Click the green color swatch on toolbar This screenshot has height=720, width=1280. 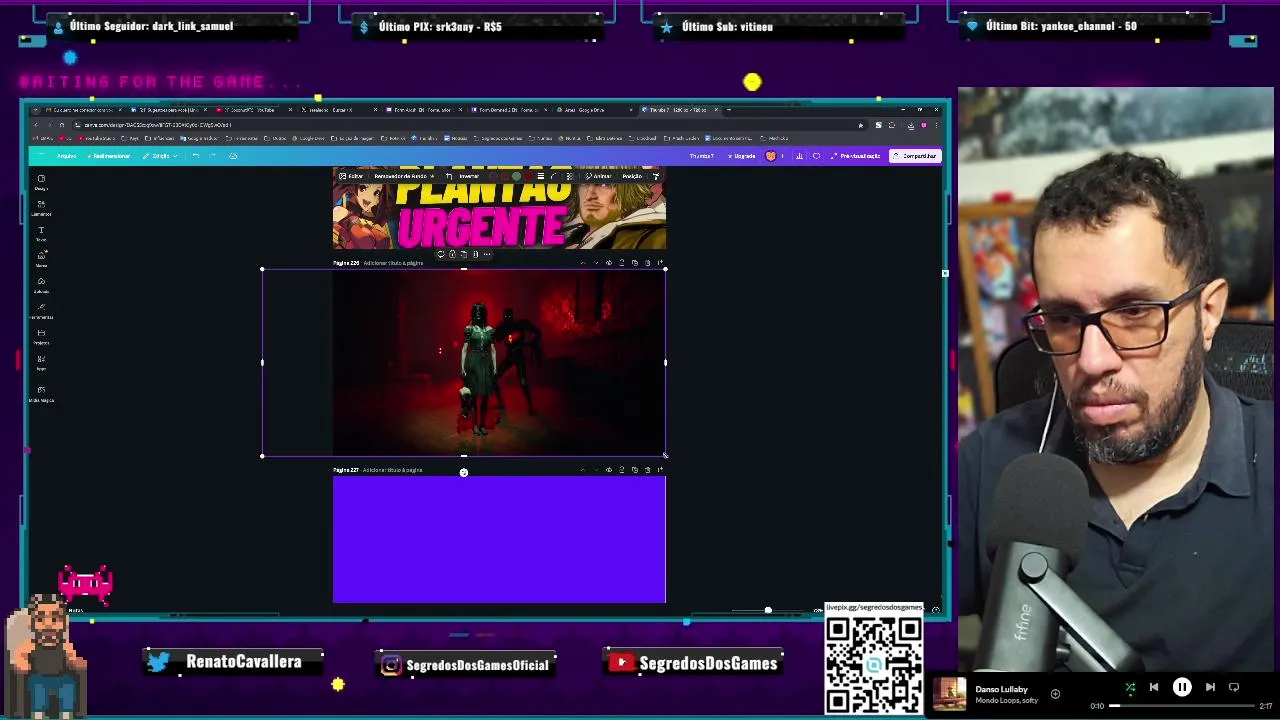click(x=516, y=176)
